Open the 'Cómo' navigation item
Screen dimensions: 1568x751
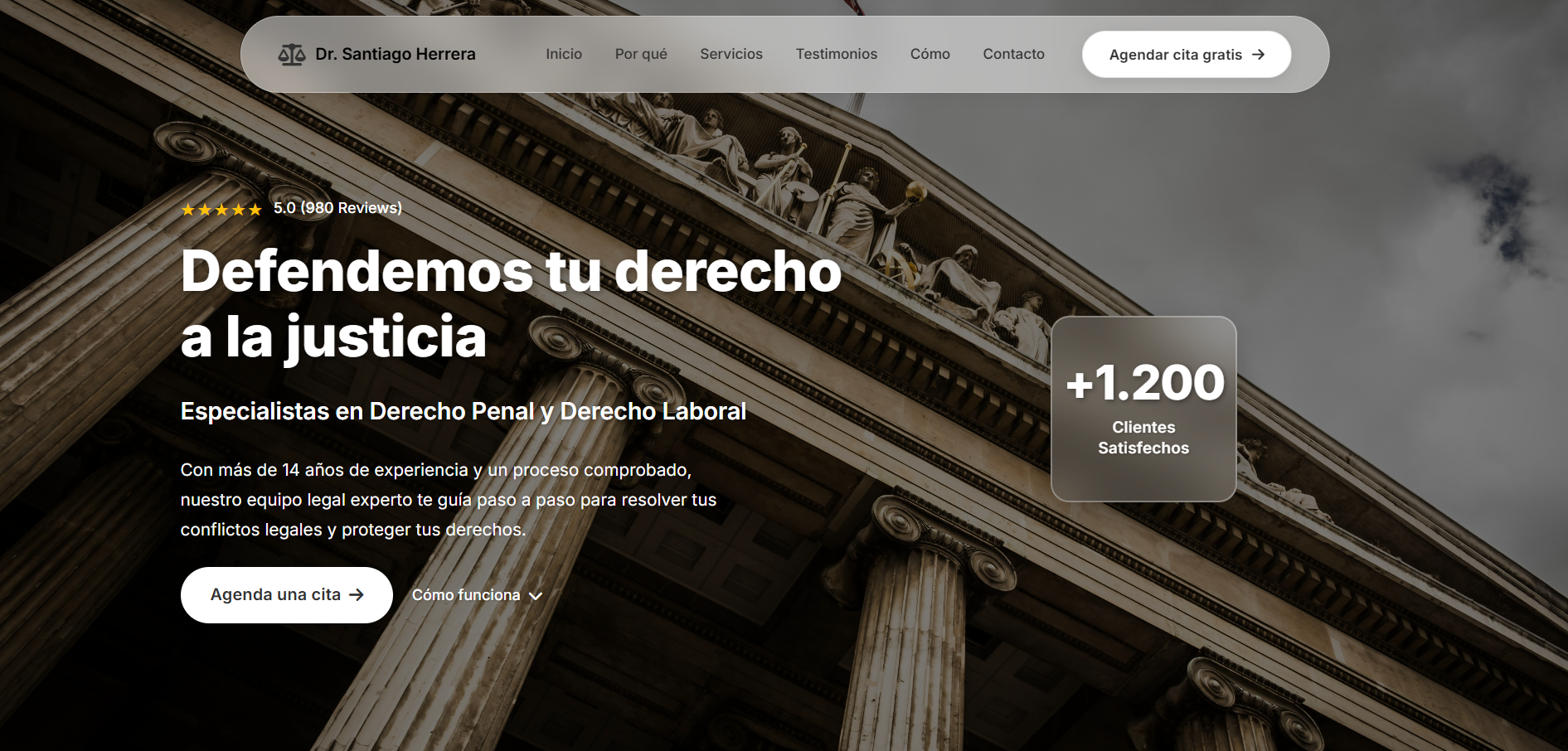[930, 54]
